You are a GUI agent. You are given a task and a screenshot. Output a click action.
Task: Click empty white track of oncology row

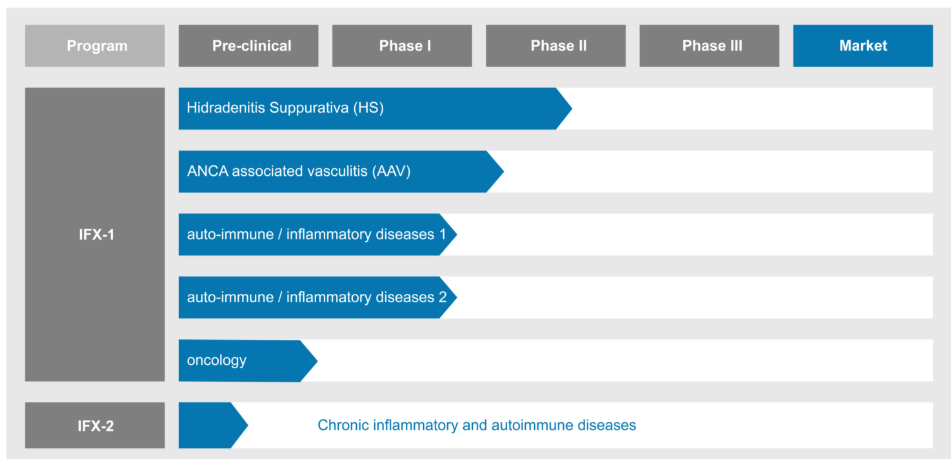[x=625, y=360]
